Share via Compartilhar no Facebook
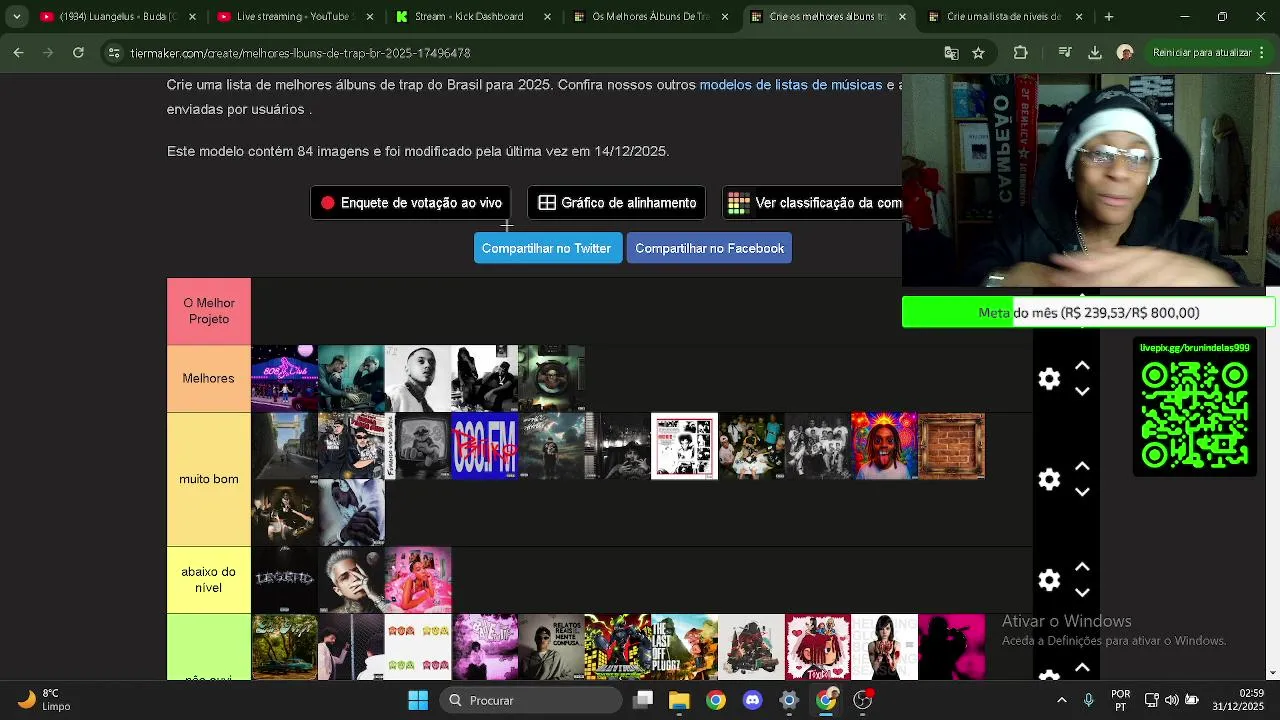1280x720 pixels. pos(709,248)
